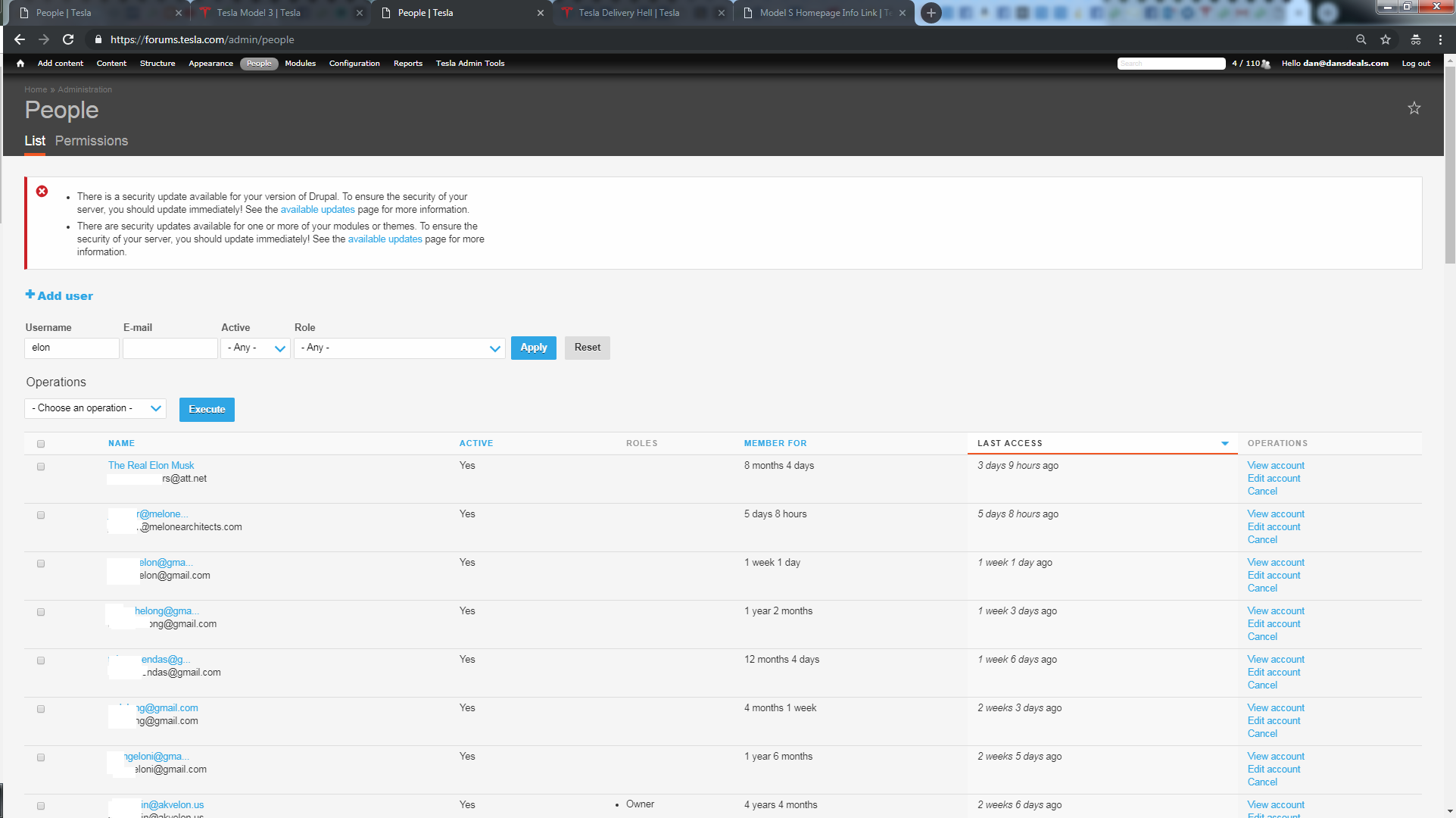Open the incognito indicator icon
Image resolution: width=1456 pixels, height=818 pixels.
(x=1416, y=39)
